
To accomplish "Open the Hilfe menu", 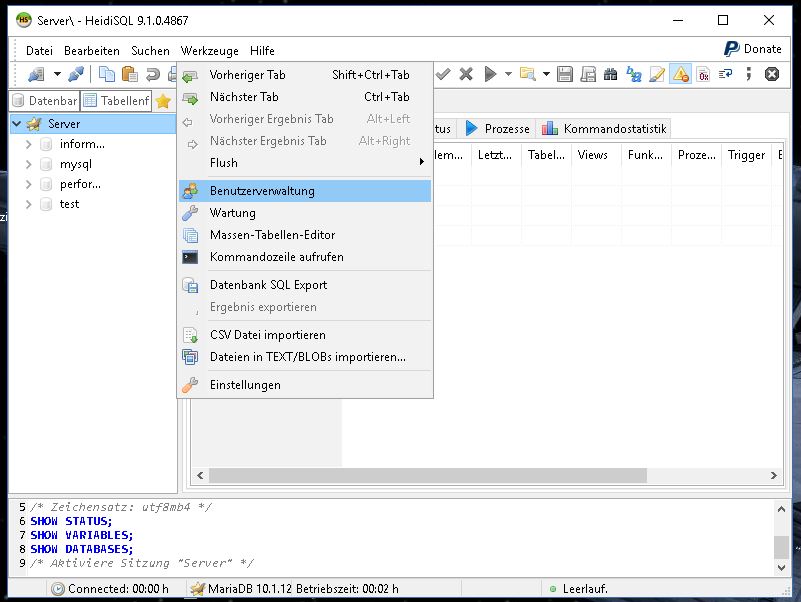I will [x=262, y=51].
